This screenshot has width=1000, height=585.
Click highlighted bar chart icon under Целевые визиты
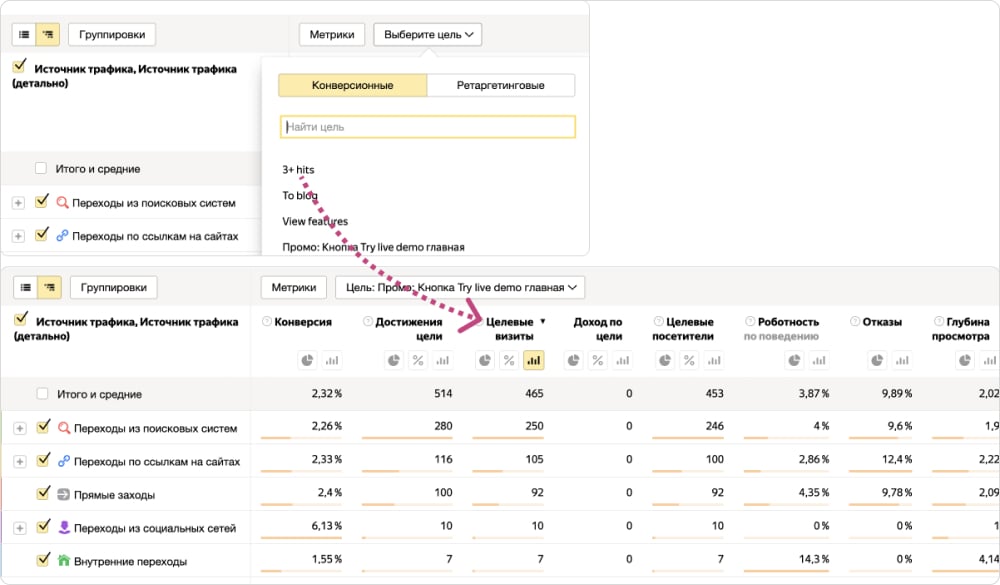[x=534, y=360]
